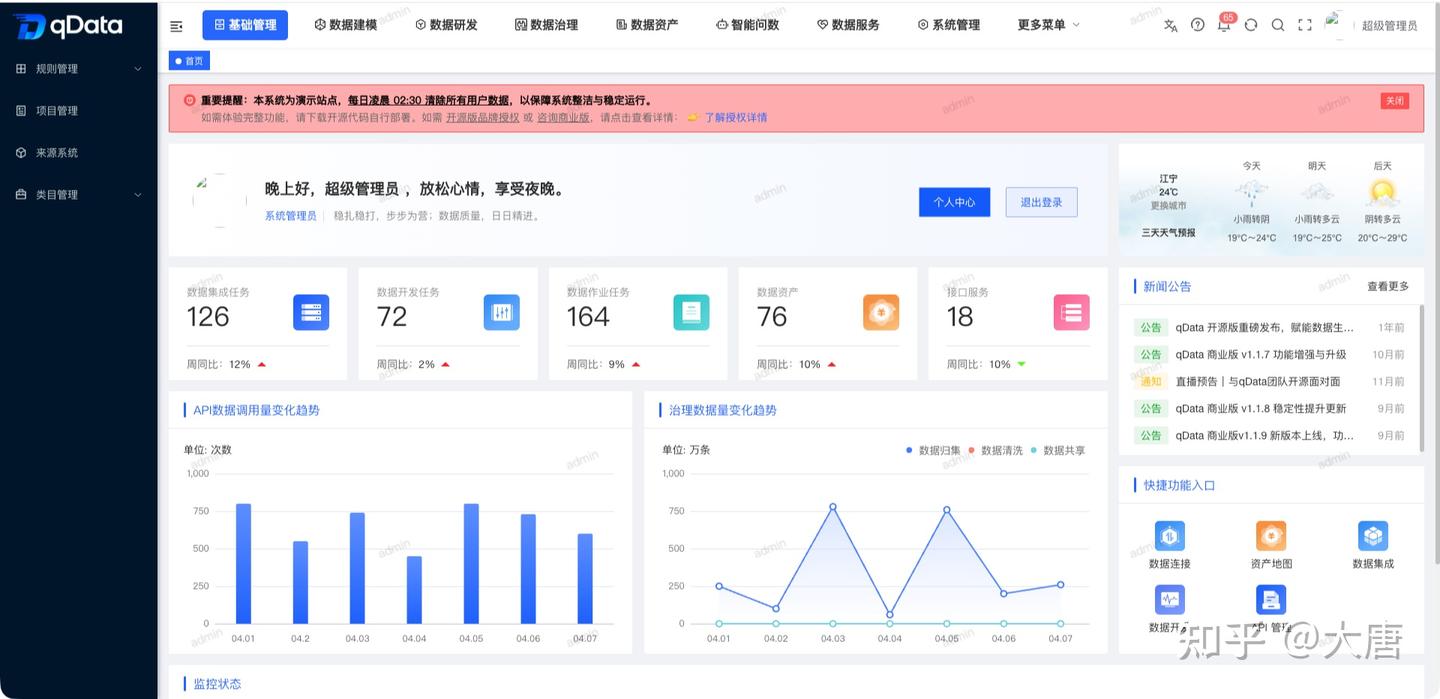
Task: Open 项目管理 in sidebar
Action: [79, 111]
